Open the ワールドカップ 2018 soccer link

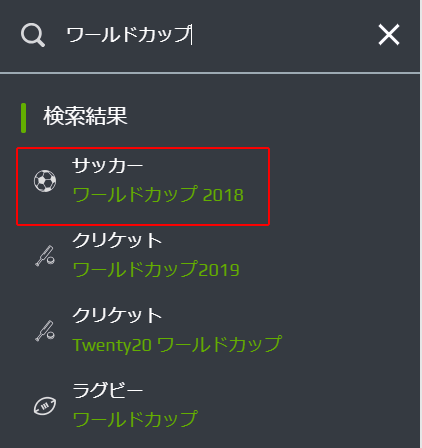pos(158,195)
